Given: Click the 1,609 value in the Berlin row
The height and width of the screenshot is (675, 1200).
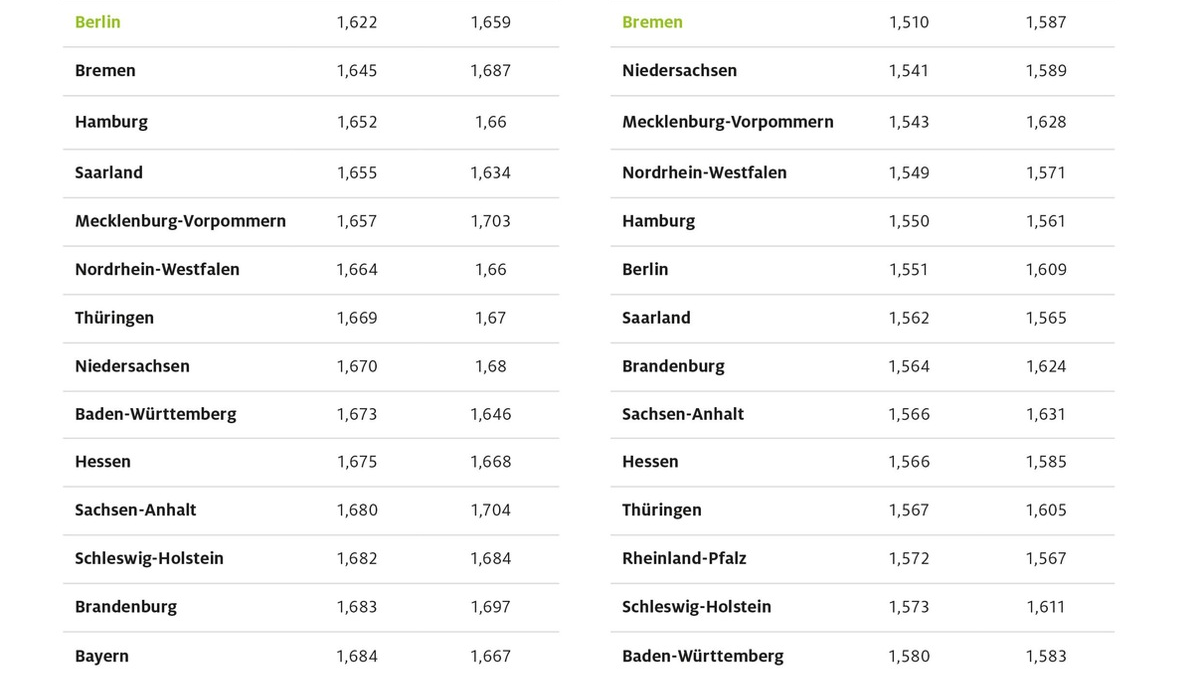Looking at the screenshot, I should [1046, 270].
